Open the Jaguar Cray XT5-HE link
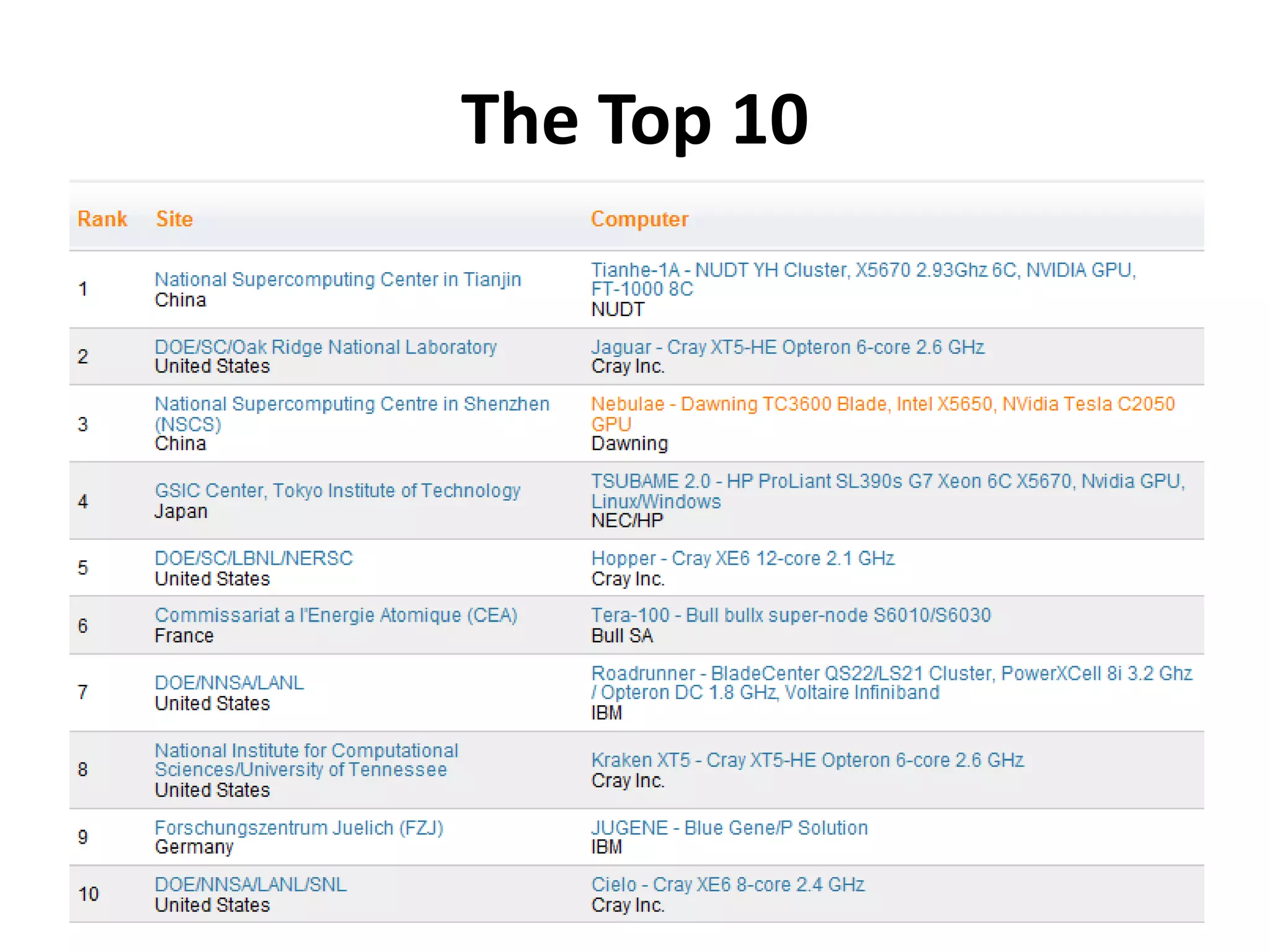 pos(788,347)
